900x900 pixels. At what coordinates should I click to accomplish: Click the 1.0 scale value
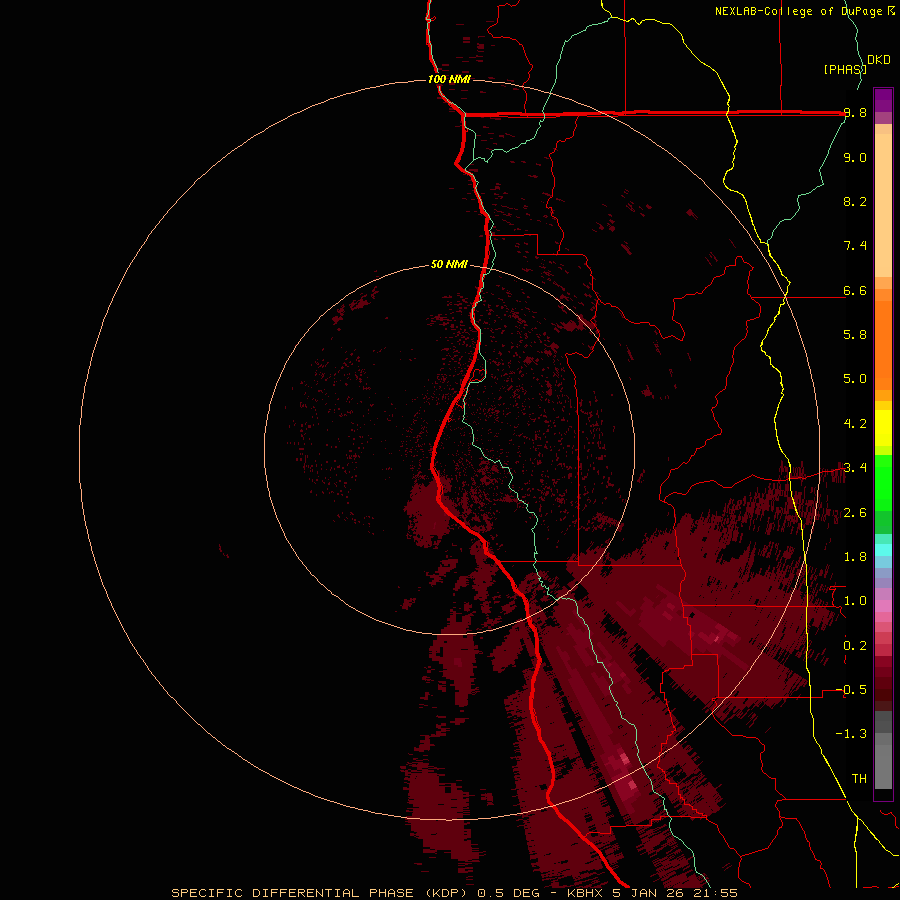[855, 601]
